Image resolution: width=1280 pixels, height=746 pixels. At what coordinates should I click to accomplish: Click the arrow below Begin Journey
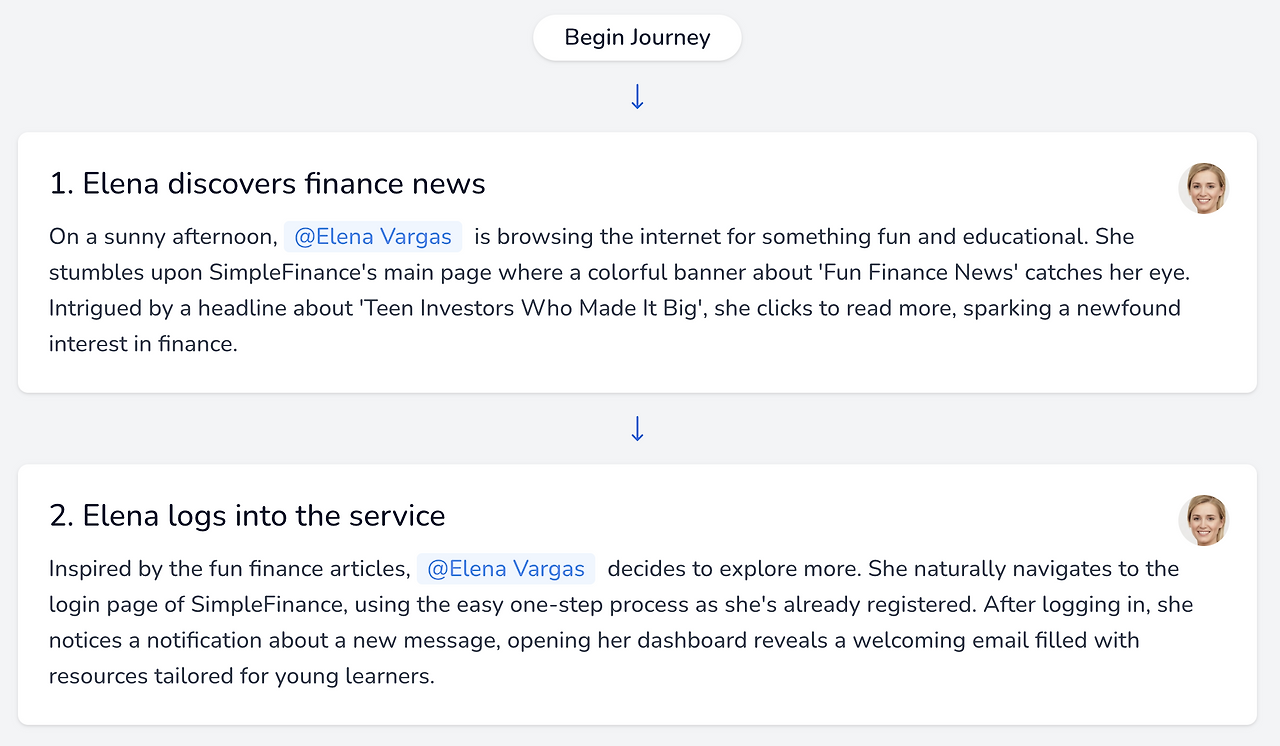pyautogui.click(x=637, y=97)
